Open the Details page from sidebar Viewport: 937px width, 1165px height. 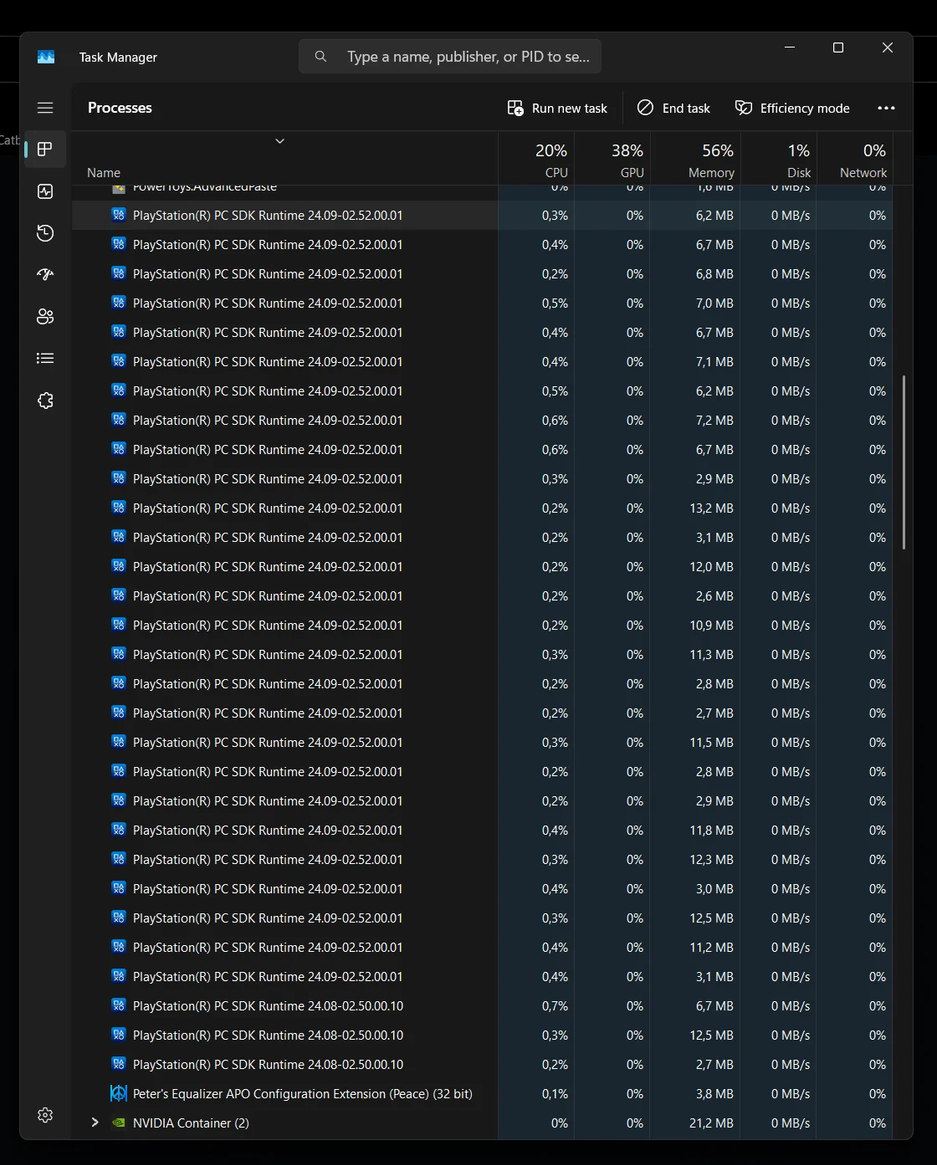(45, 359)
